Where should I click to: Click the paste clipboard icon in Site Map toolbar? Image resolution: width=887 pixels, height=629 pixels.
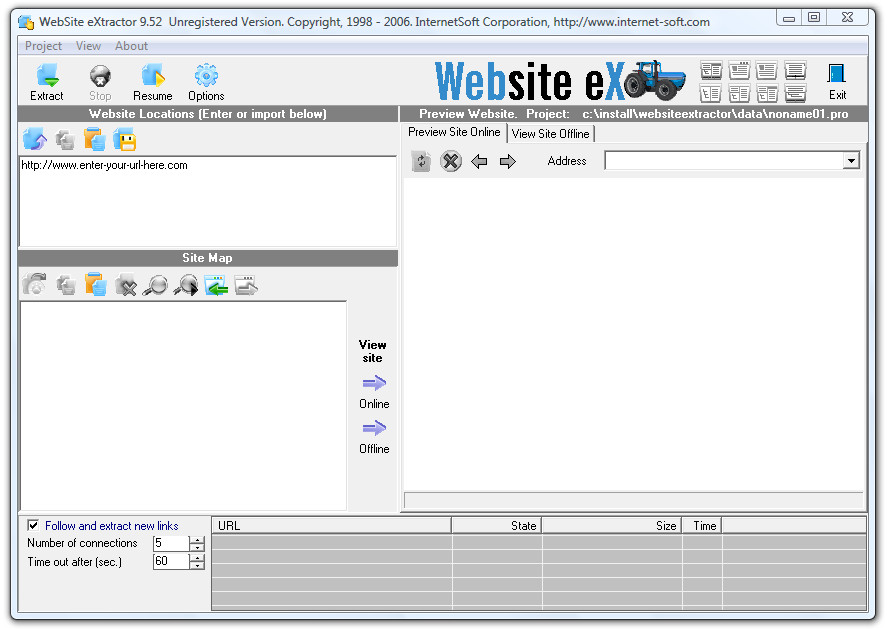pos(96,285)
